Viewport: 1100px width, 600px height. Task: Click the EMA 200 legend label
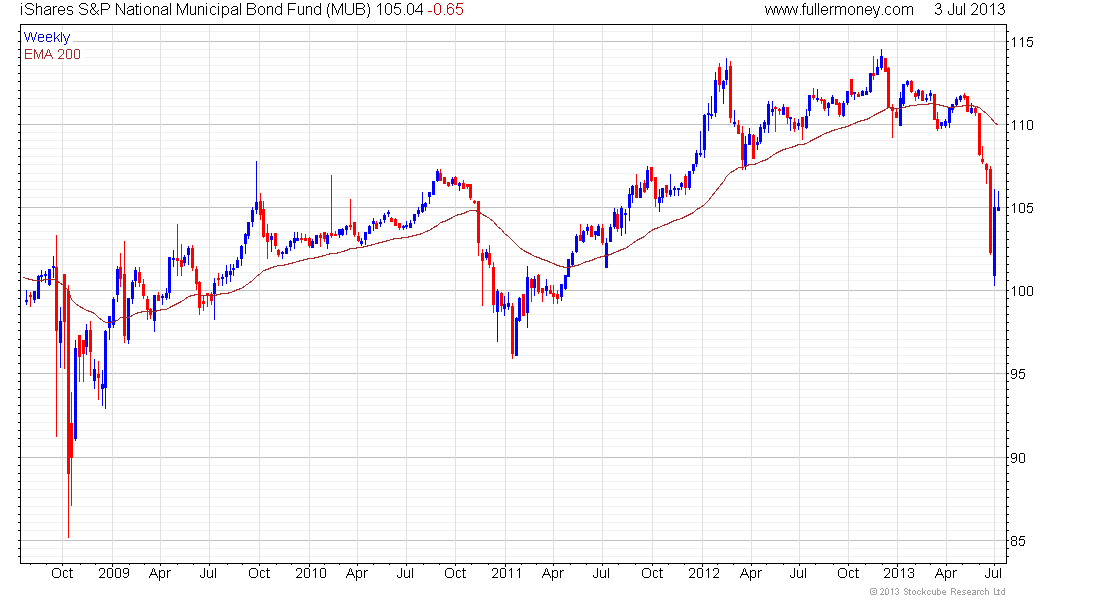click(x=52, y=54)
